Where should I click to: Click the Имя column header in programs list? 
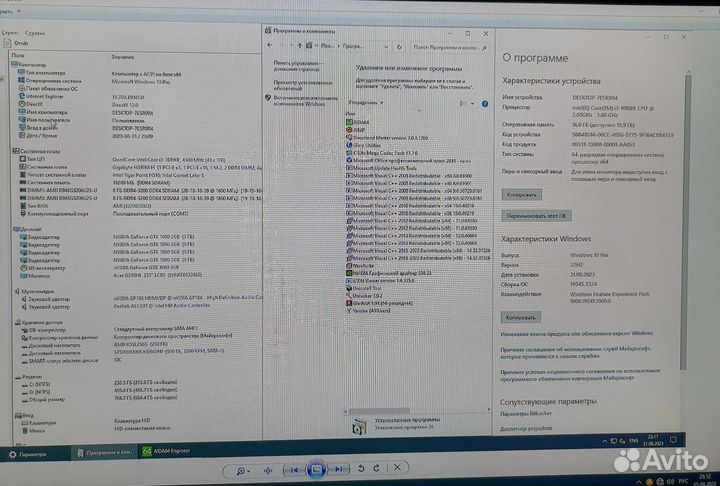coord(350,113)
